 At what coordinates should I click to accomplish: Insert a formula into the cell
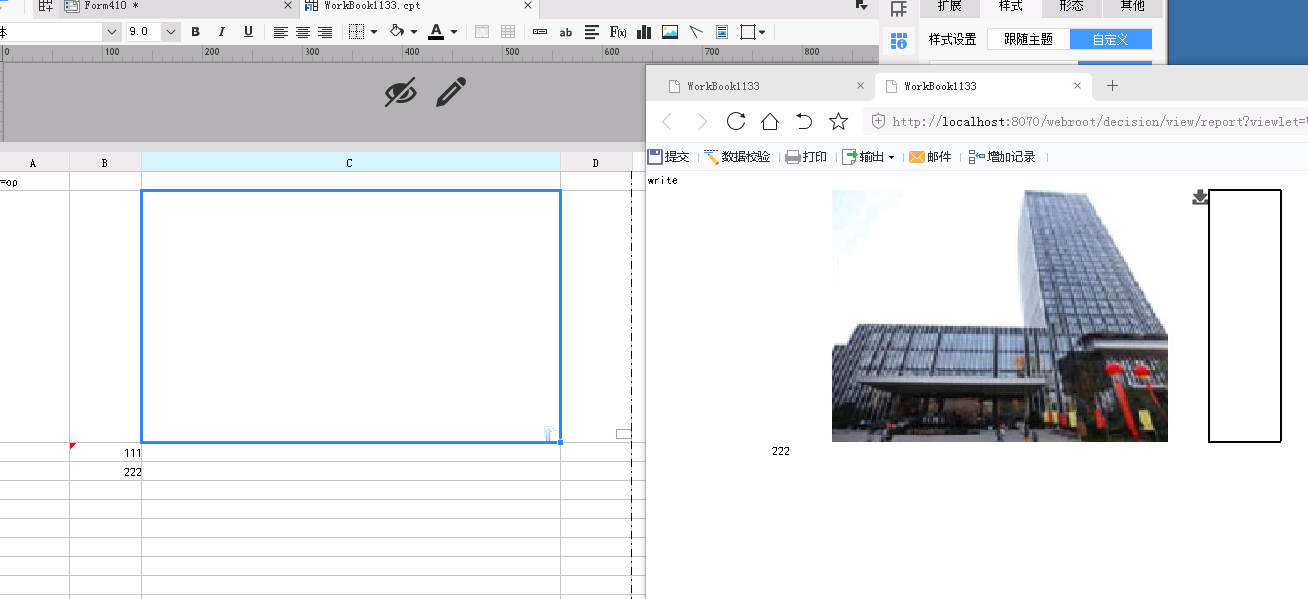coord(618,32)
